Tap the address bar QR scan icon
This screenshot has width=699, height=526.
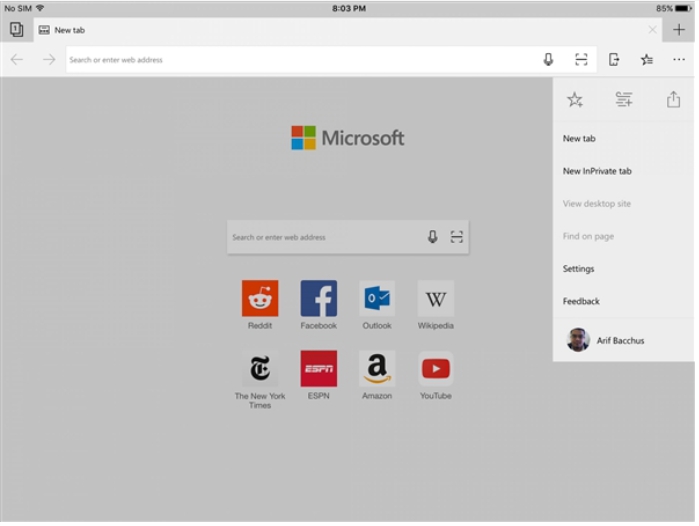coord(581,59)
